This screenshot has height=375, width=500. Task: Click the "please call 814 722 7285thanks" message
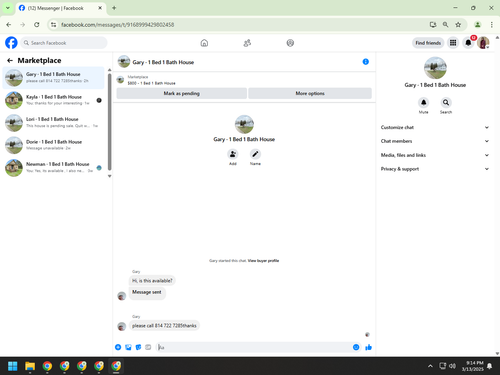(x=164, y=326)
